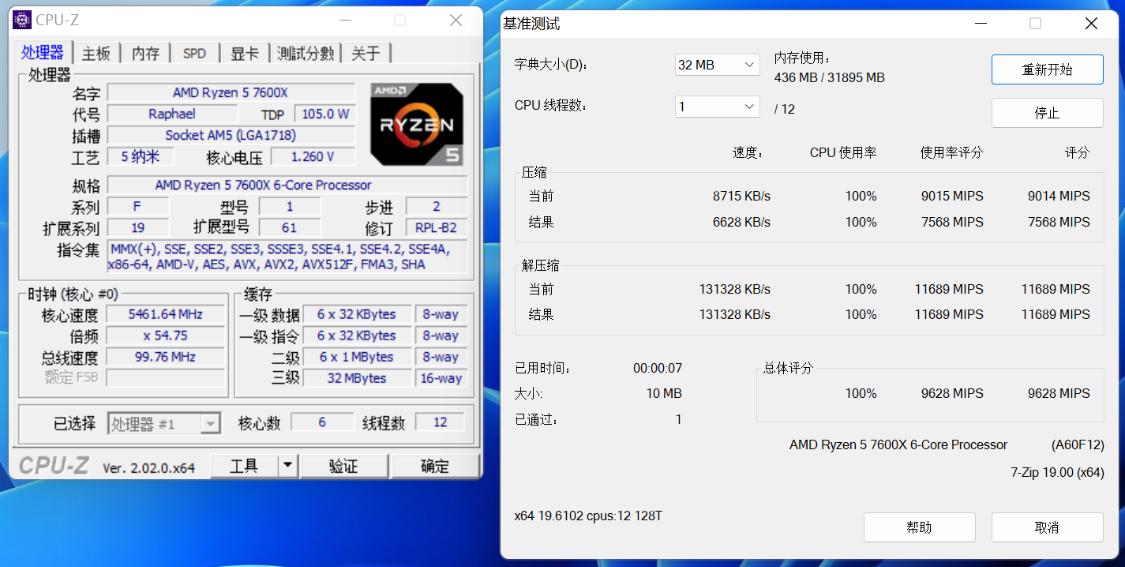Click the CPU-Z app icon in title bar
This screenshot has height=567, width=1125.
(22, 19)
